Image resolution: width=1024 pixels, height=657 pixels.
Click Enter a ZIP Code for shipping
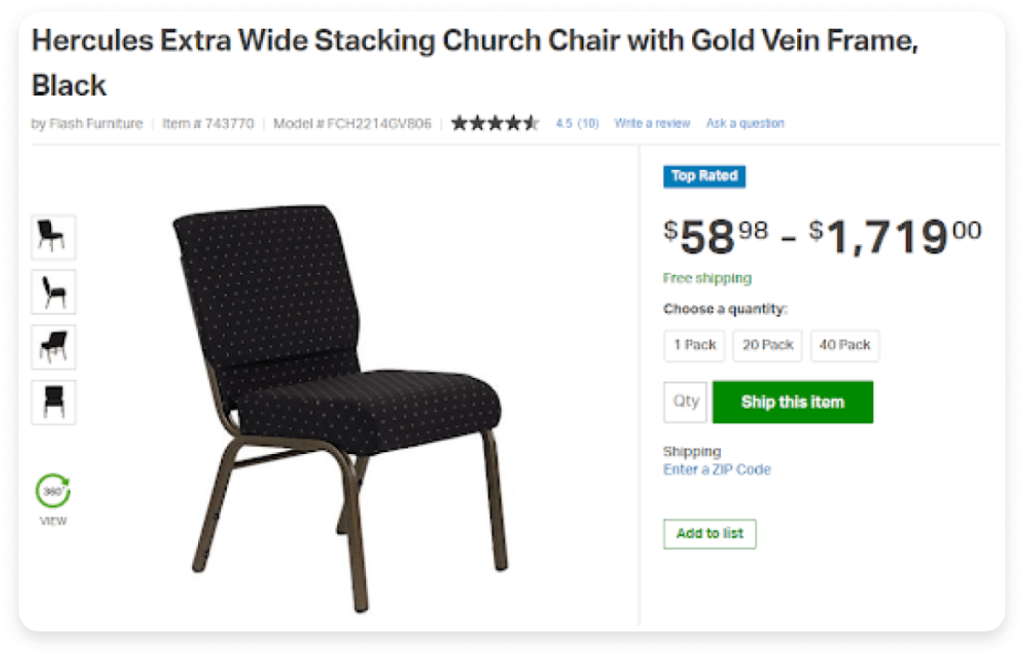716,469
